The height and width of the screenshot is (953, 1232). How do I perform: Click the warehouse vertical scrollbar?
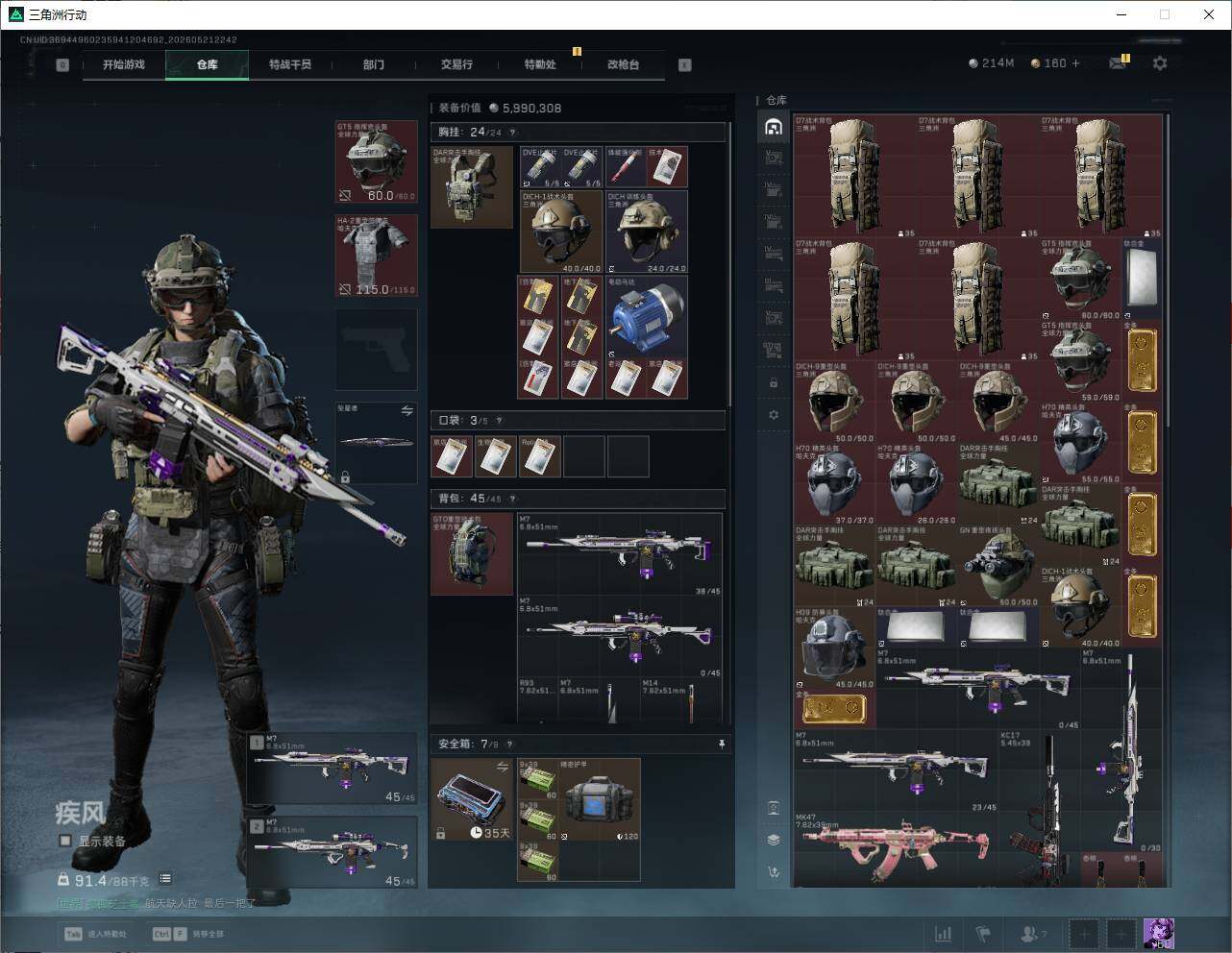point(1168,269)
